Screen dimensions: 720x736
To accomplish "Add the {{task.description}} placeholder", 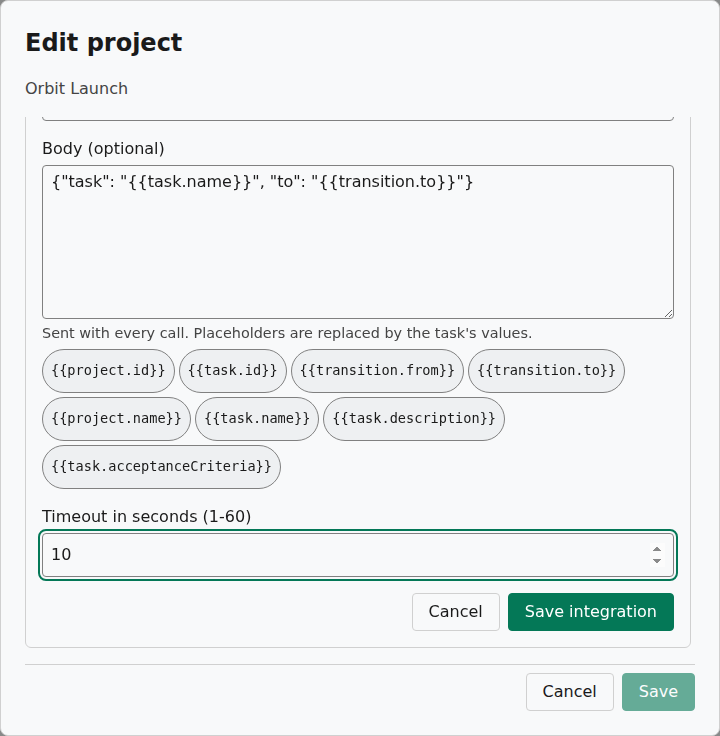I will (x=414, y=419).
